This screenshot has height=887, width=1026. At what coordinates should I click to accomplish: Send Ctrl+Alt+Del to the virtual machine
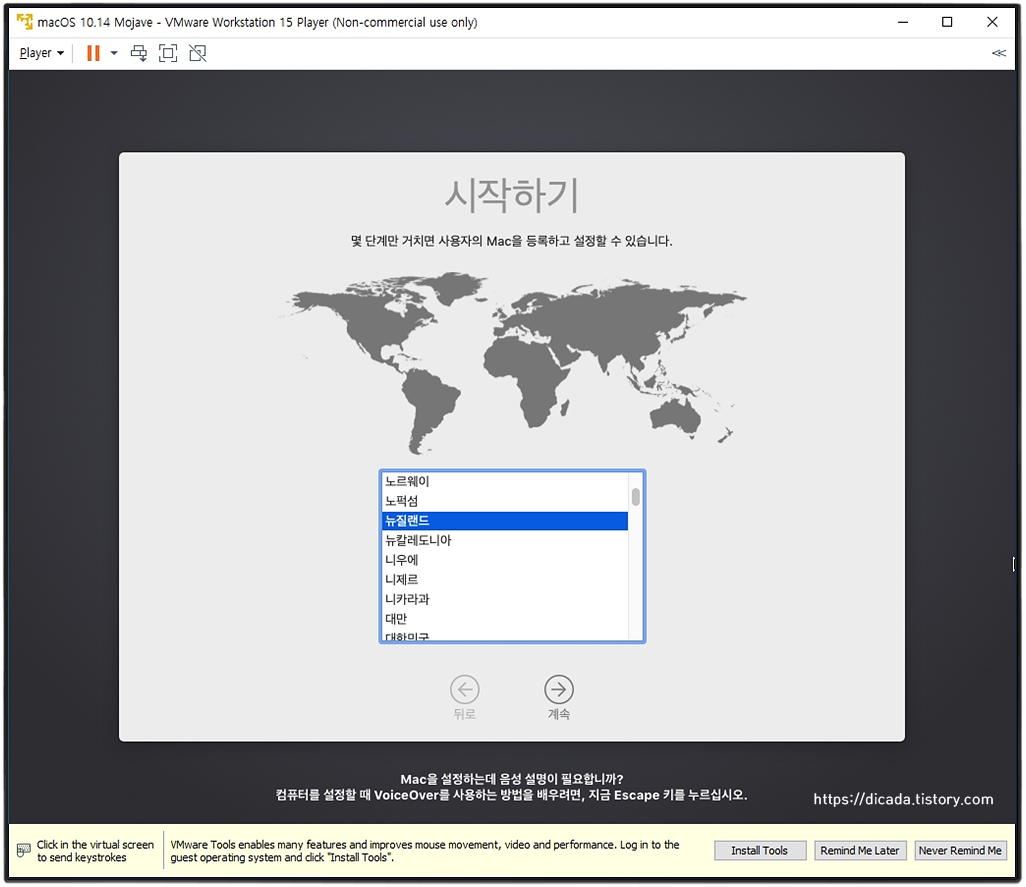pos(139,53)
